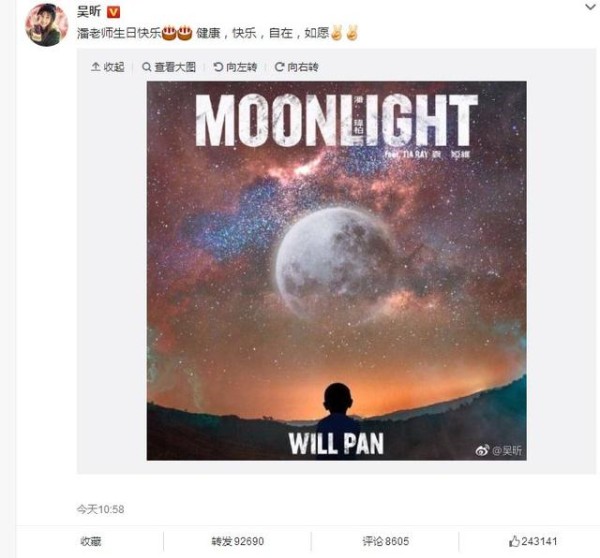Click the orange V verified badge
The height and width of the screenshot is (558, 600).
(113, 13)
